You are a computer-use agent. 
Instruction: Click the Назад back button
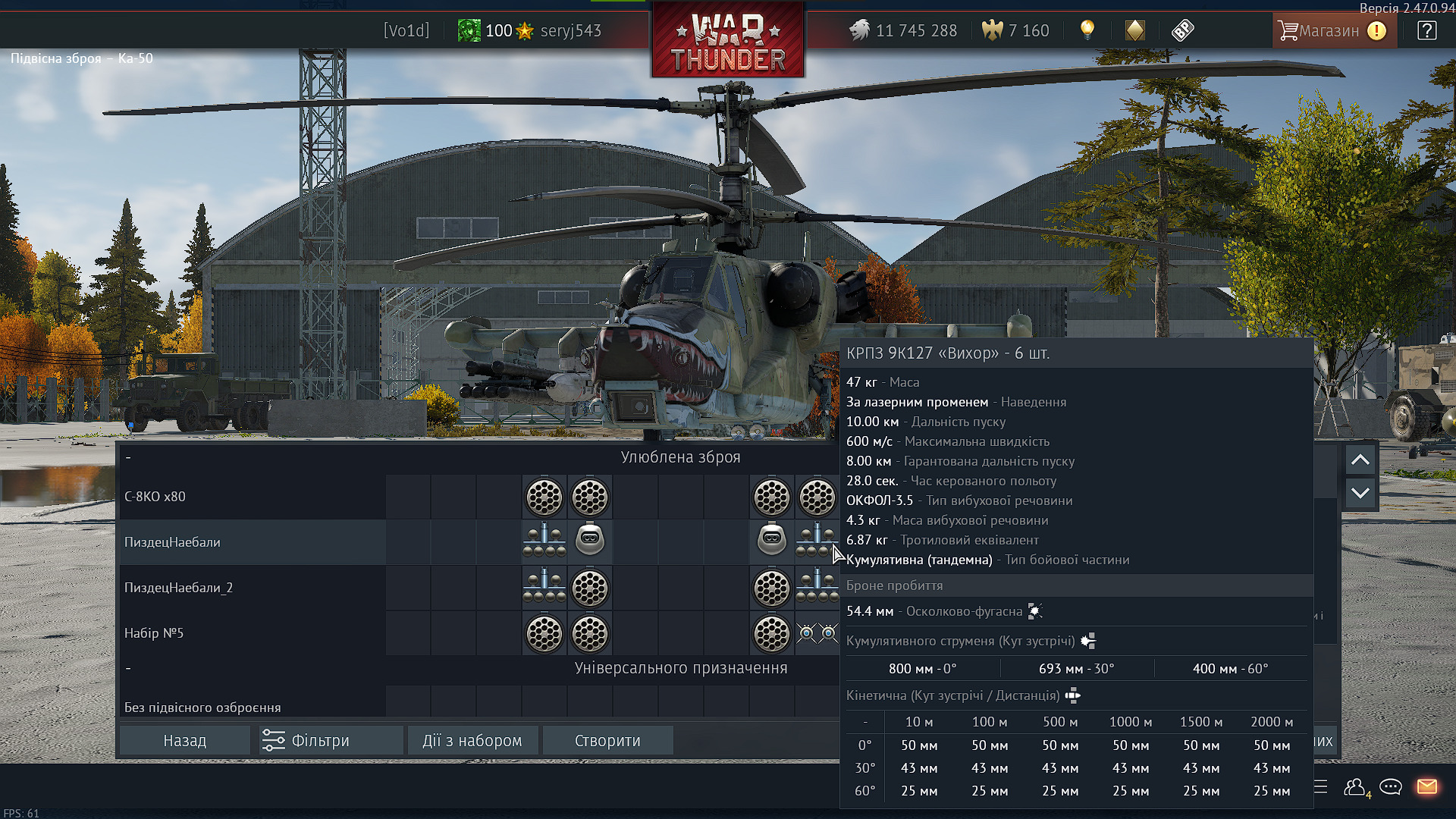pos(185,740)
